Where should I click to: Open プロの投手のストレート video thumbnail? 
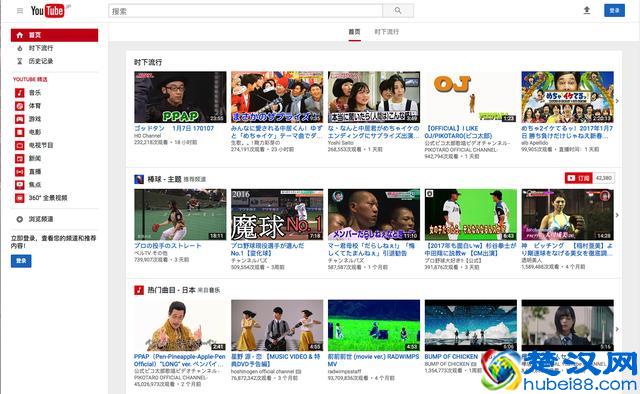click(x=180, y=214)
